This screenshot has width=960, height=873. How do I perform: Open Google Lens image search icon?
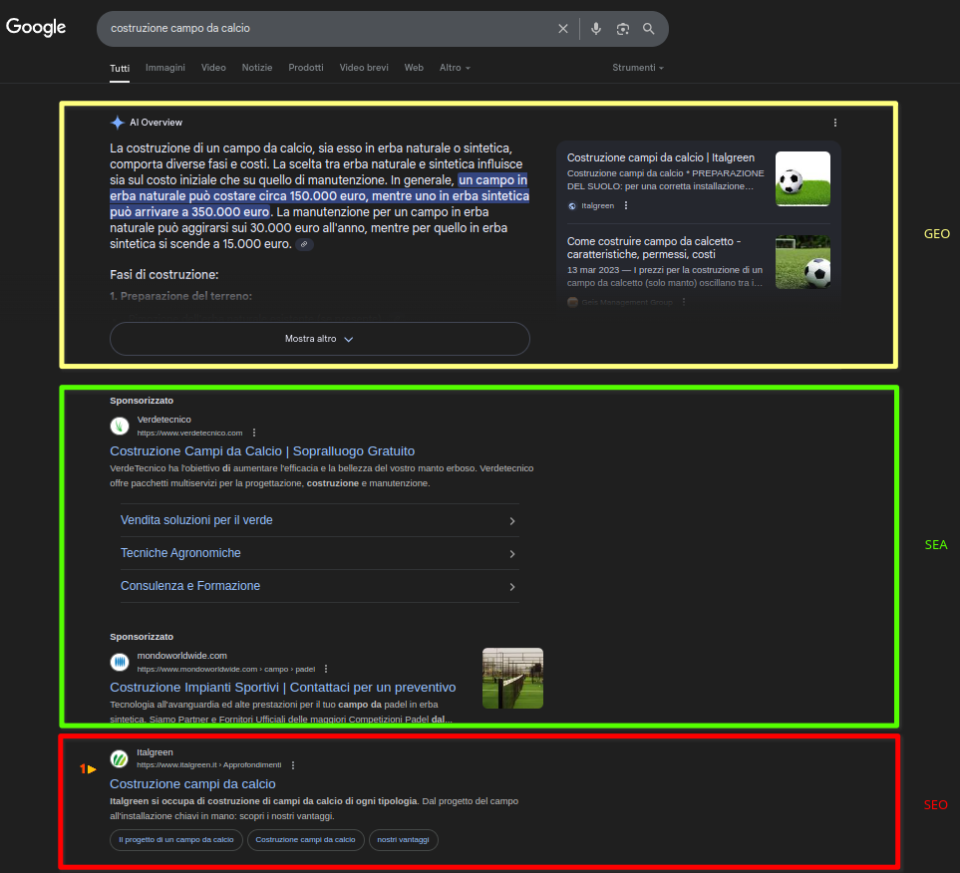click(x=623, y=29)
